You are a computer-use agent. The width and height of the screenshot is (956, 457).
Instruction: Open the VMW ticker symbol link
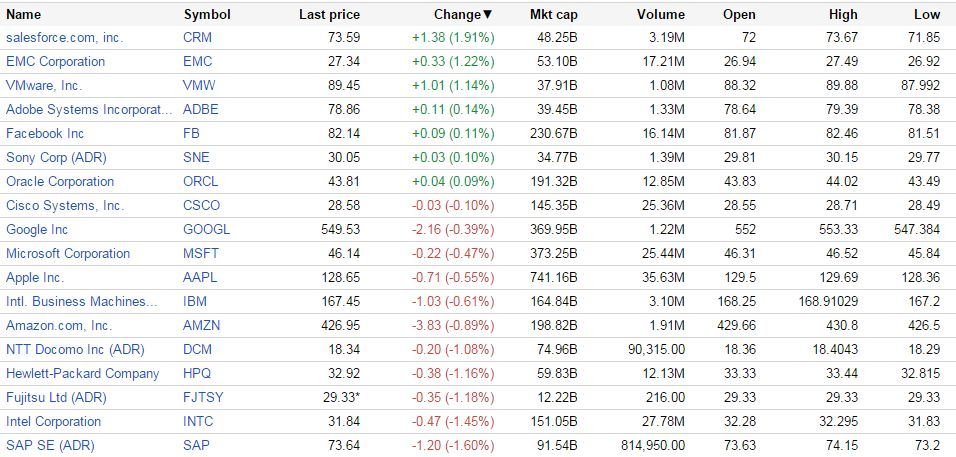tap(199, 85)
